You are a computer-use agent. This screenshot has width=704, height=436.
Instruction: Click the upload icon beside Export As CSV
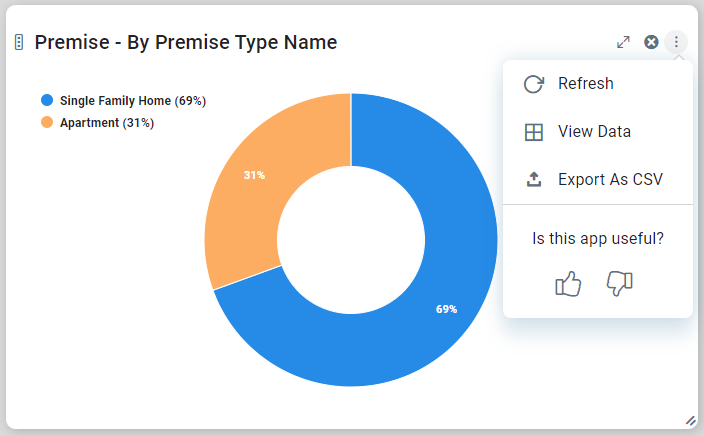tap(534, 180)
